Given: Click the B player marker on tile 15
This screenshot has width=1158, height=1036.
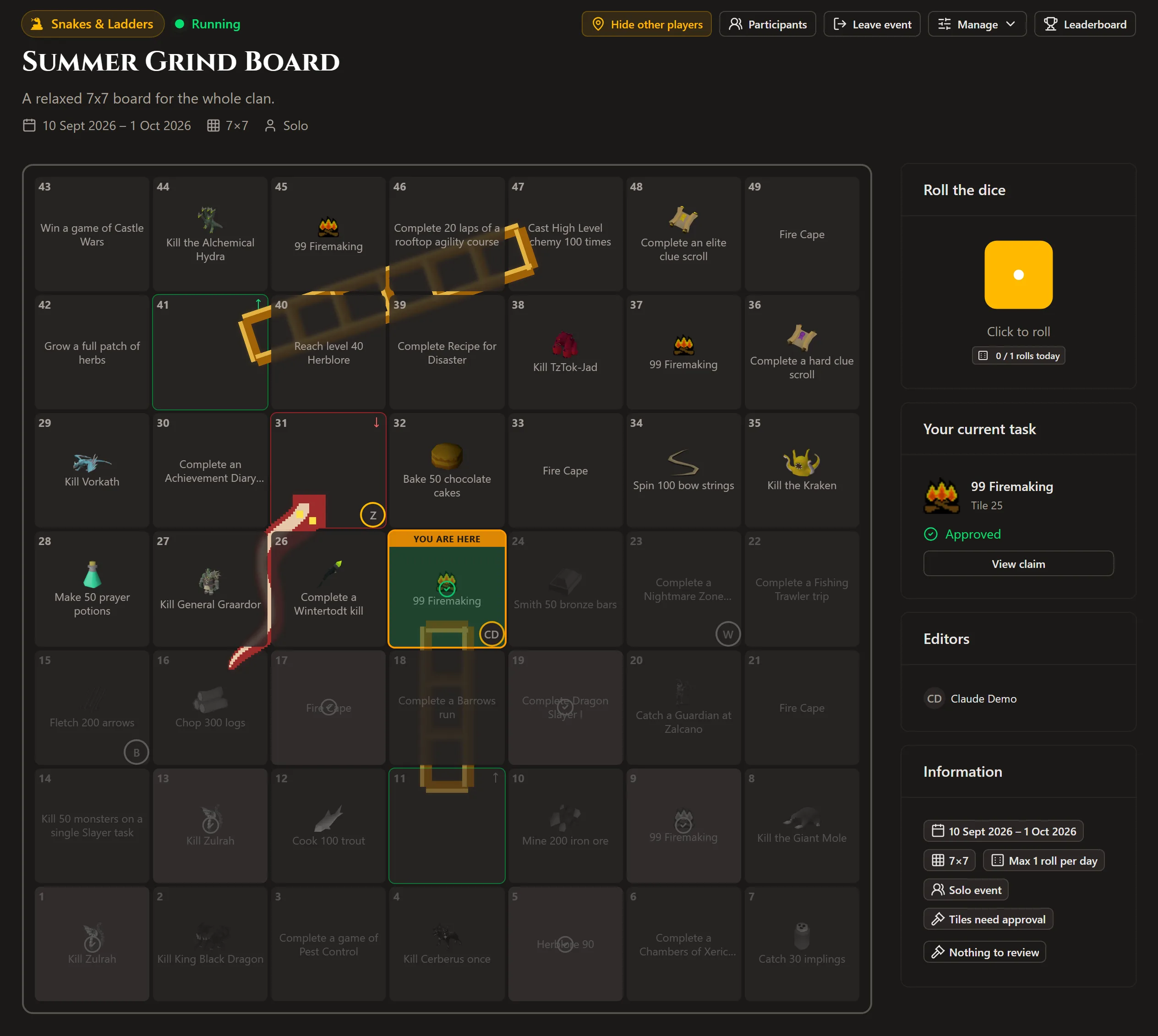Looking at the screenshot, I should [136, 752].
